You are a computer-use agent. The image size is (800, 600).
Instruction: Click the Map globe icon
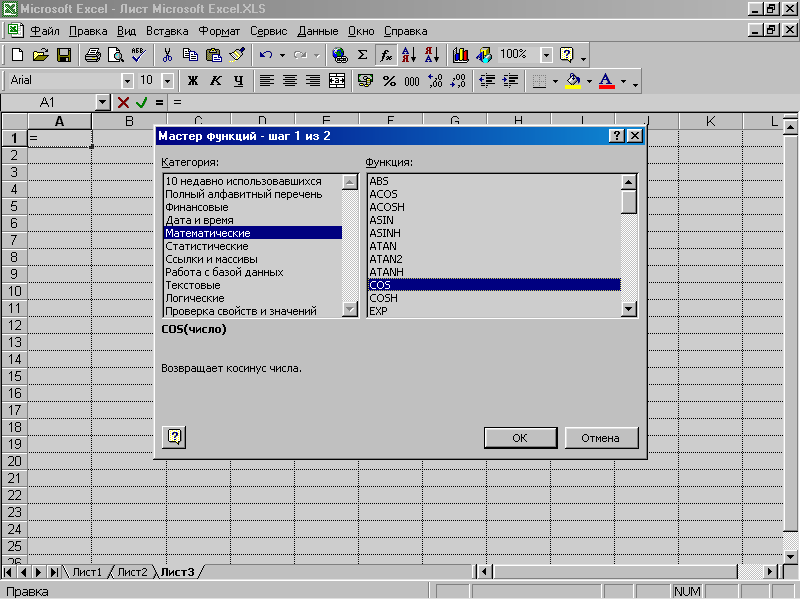[484, 55]
